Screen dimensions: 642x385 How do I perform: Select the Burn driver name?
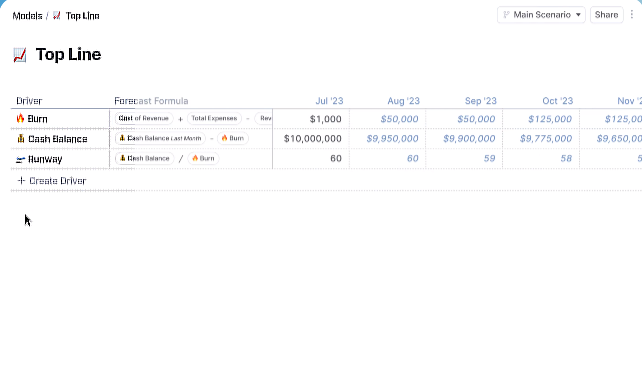(x=38, y=119)
